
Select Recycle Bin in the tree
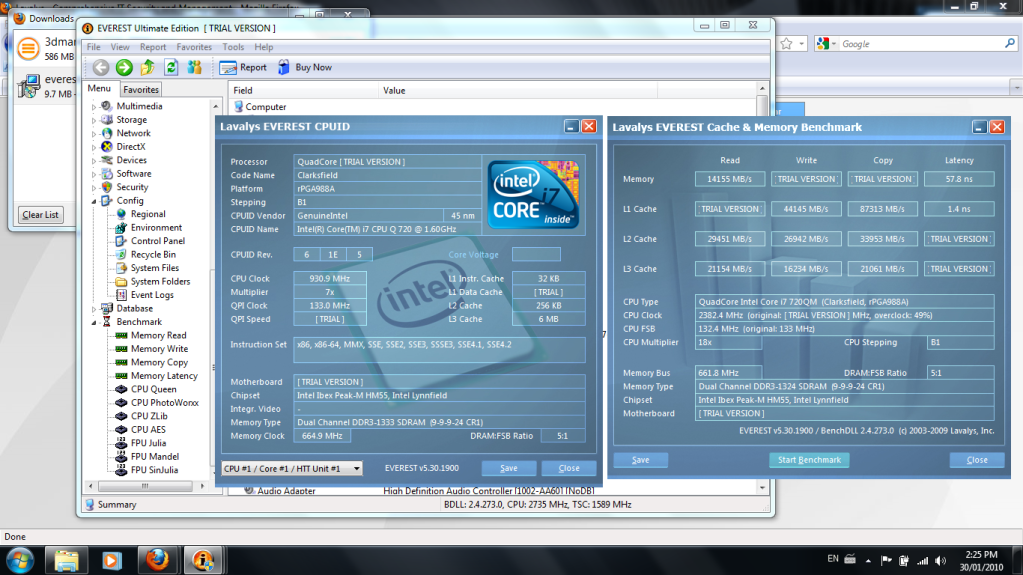(153, 255)
